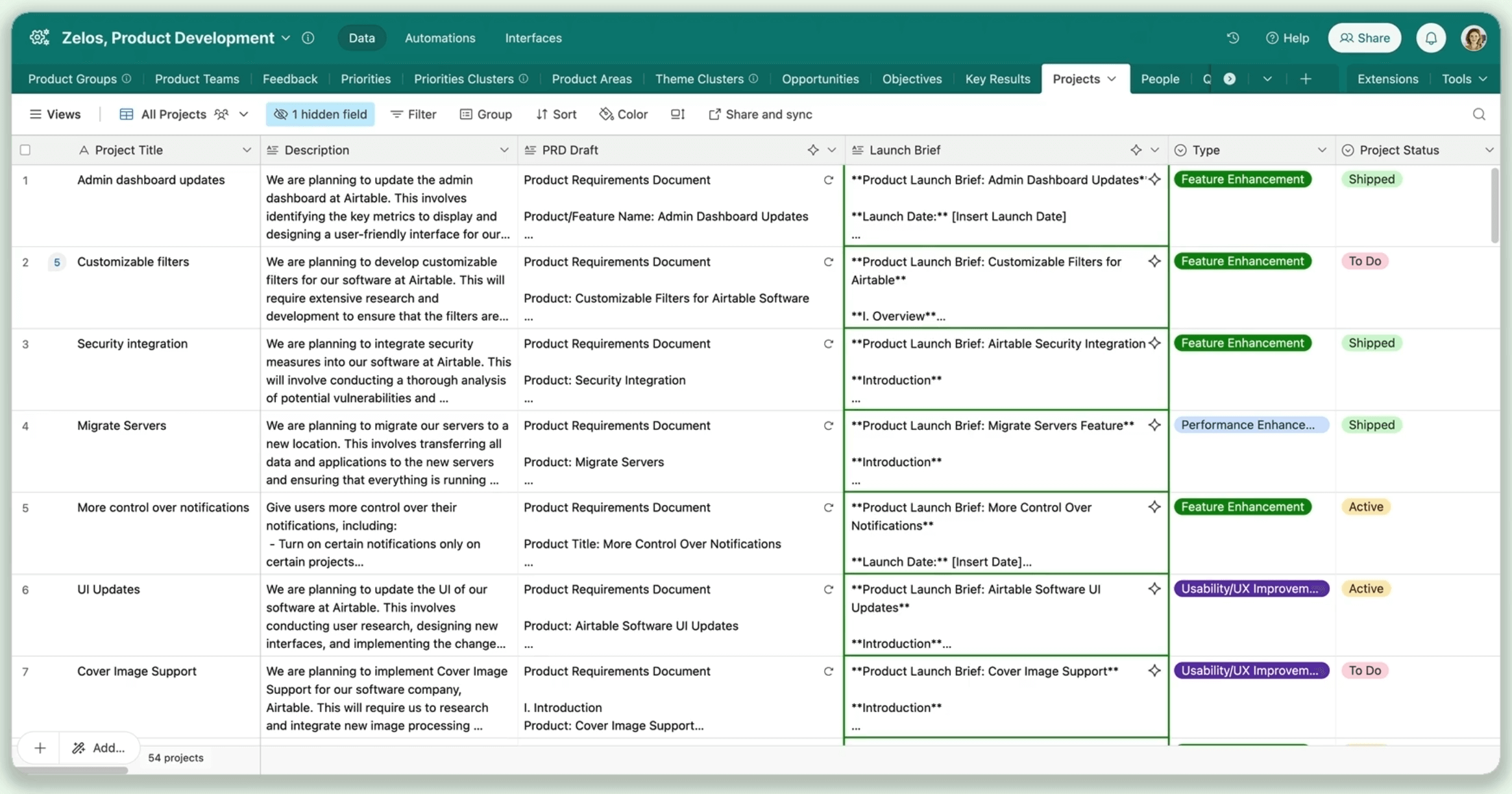The image size is (1512, 794).
Task: Click the Share button
Action: 1364,38
